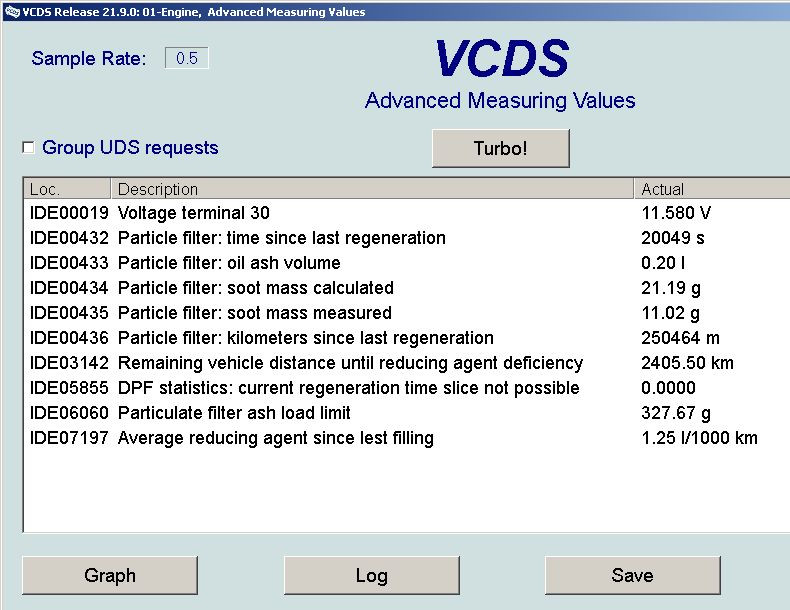Click the 2405.50 km value
790x610 pixels.
point(687,363)
